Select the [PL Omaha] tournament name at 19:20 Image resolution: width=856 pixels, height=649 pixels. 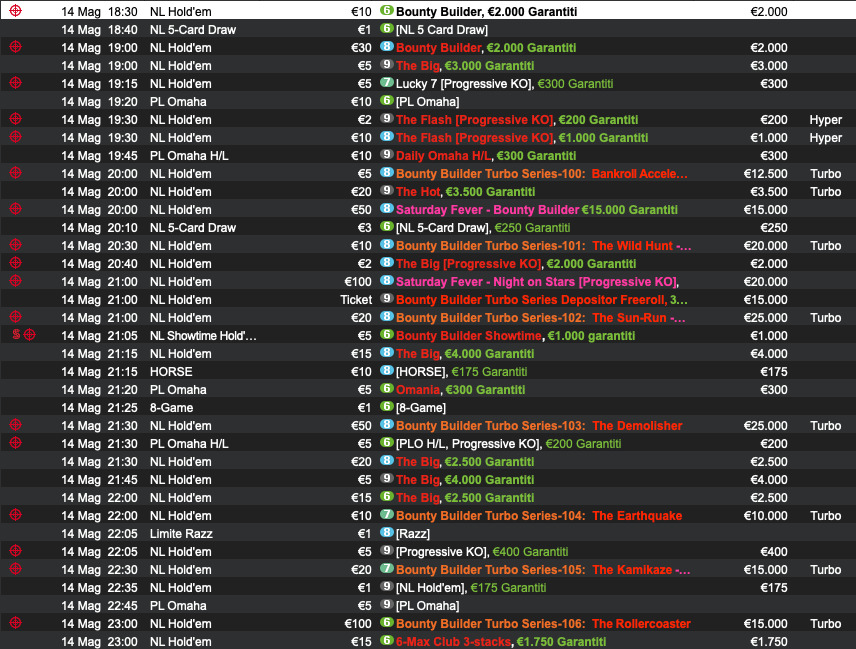[x=427, y=102]
